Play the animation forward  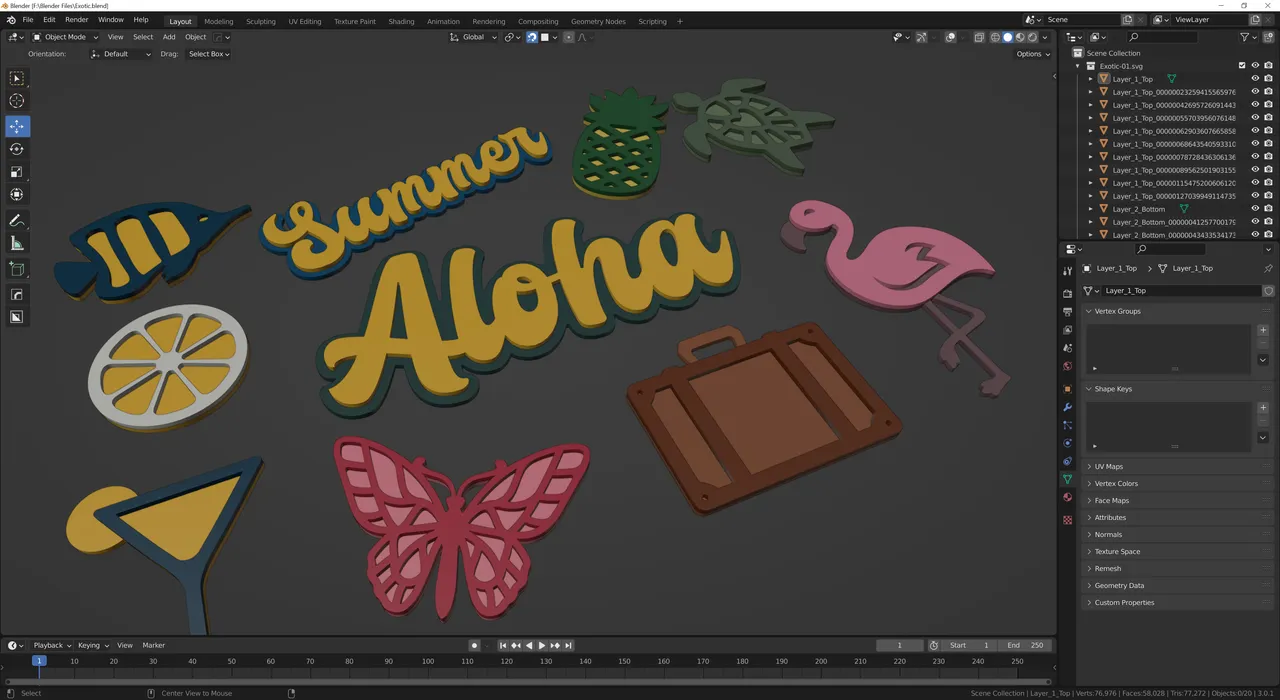pyautogui.click(x=542, y=646)
